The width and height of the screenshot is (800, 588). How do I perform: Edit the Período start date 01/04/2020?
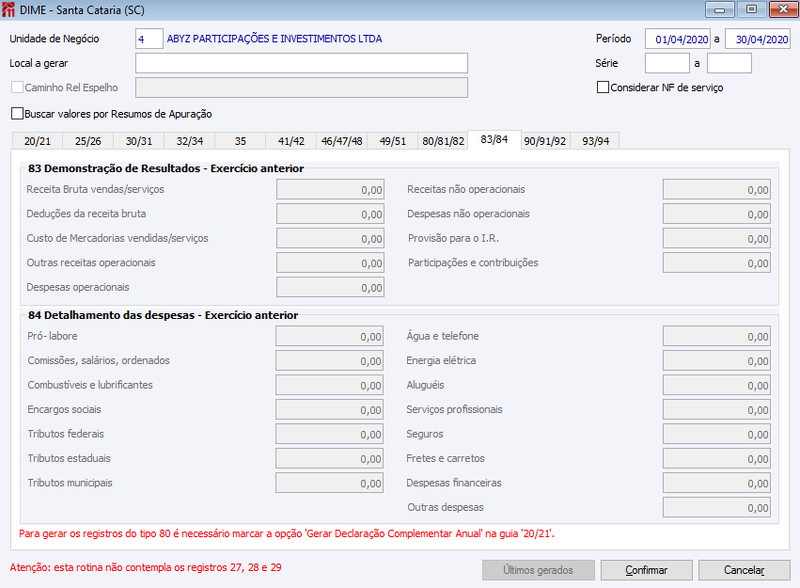click(678, 39)
